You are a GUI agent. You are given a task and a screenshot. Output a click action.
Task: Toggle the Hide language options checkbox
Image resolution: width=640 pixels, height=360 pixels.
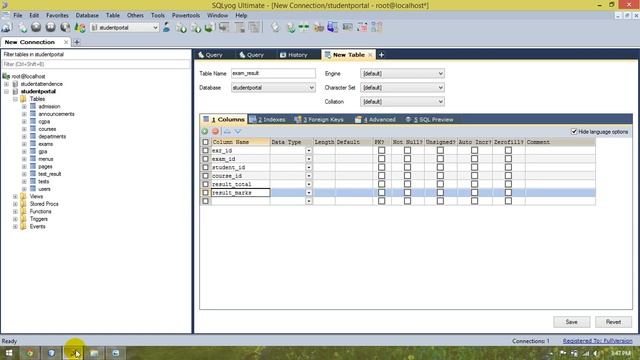point(574,131)
